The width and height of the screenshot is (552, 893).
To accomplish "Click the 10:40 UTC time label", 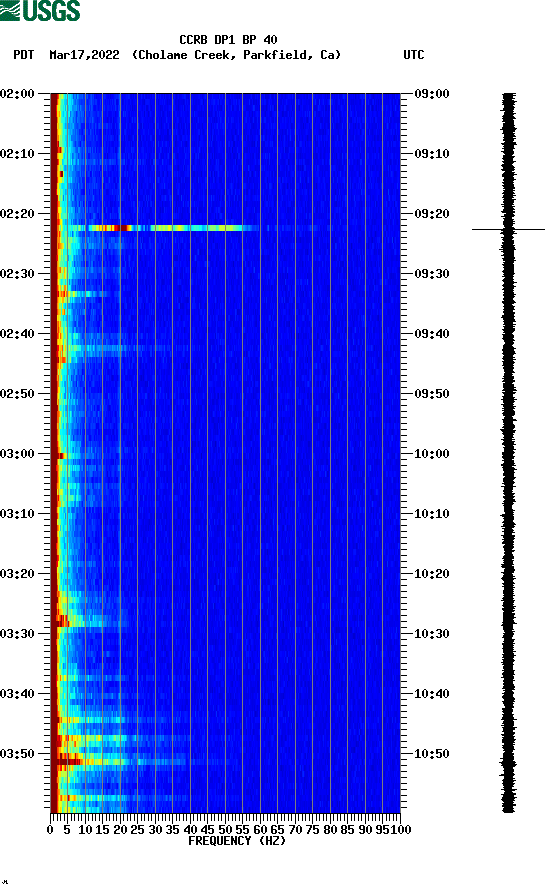I will click(x=432, y=694).
